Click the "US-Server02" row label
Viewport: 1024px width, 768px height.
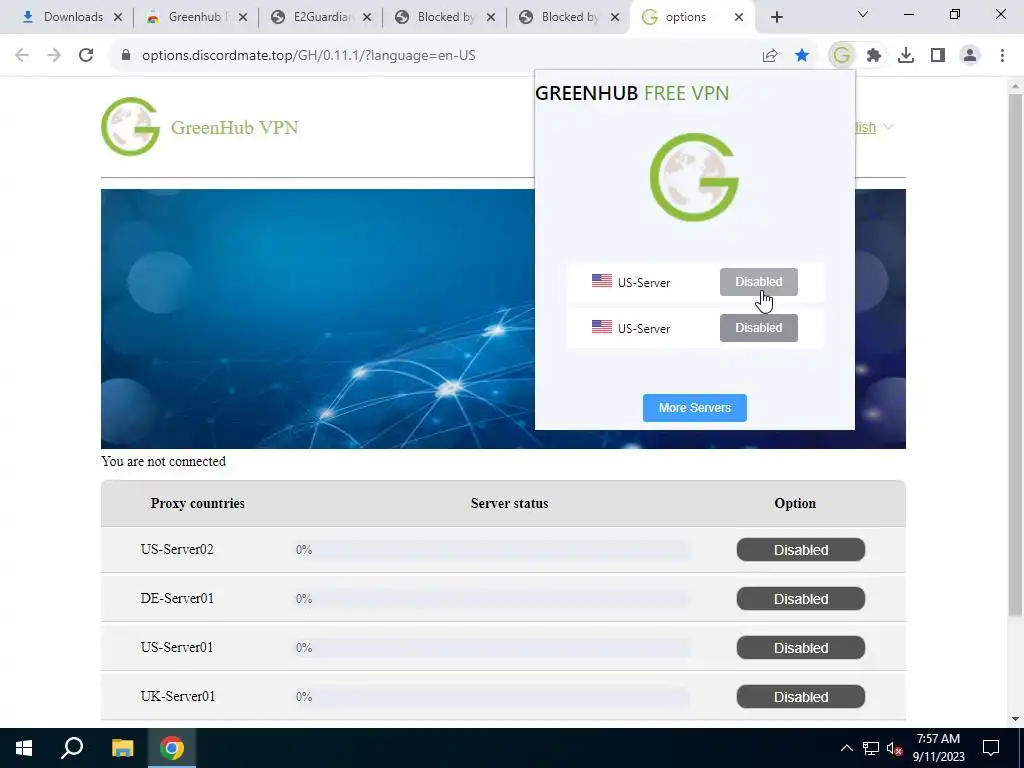[177, 549]
